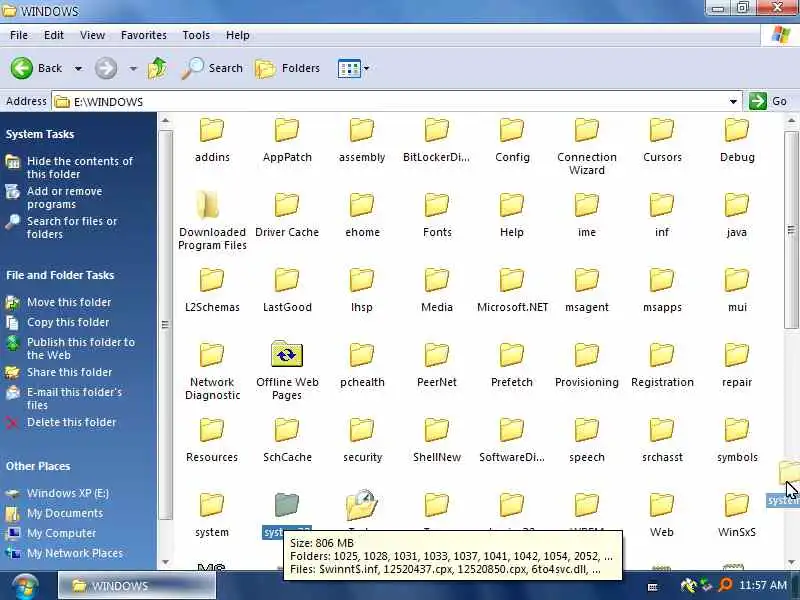Click E-mail this folder's files
The image size is (800, 600).
[74, 398]
